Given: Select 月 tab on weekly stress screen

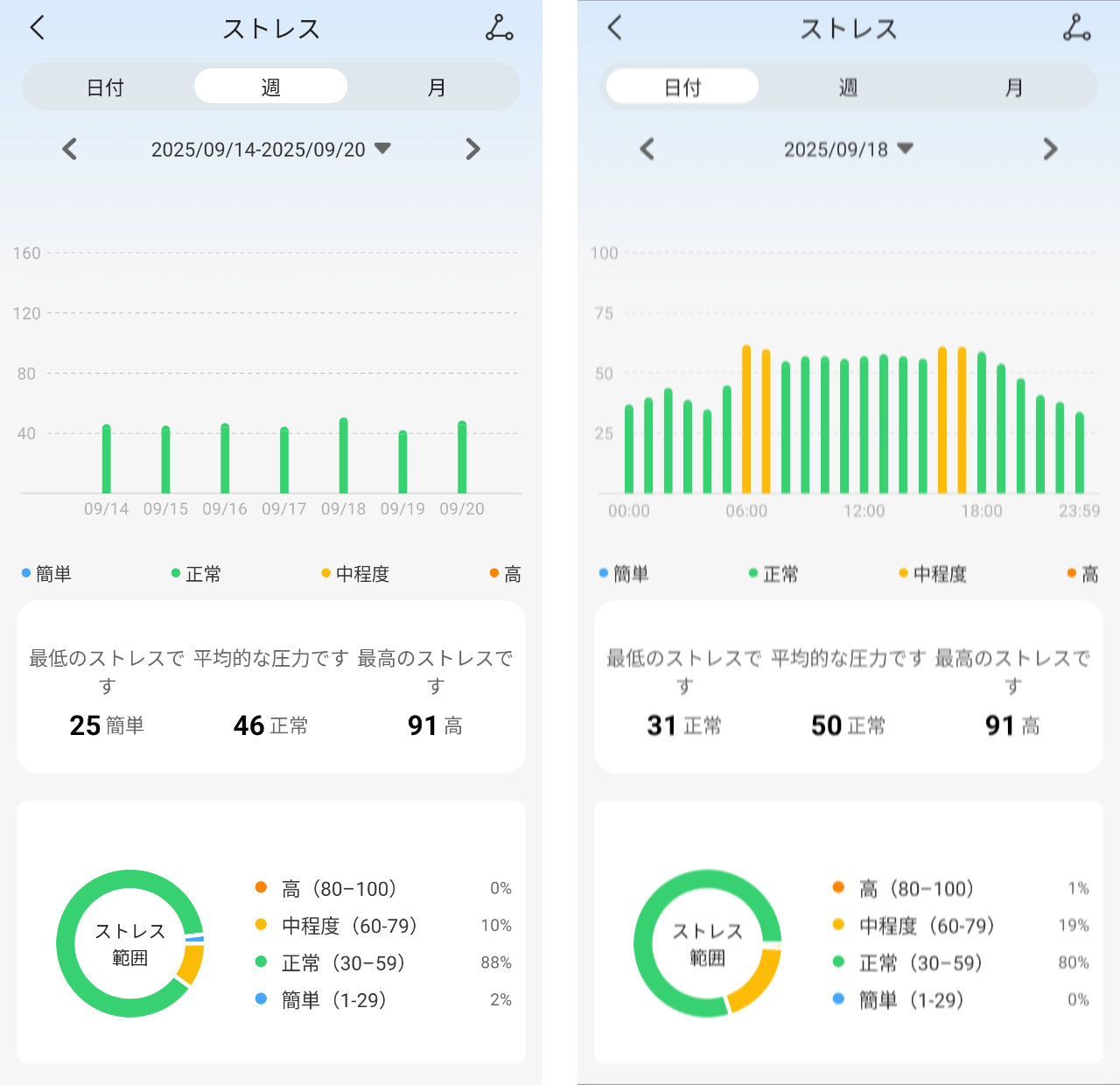Looking at the screenshot, I should [x=436, y=87].
